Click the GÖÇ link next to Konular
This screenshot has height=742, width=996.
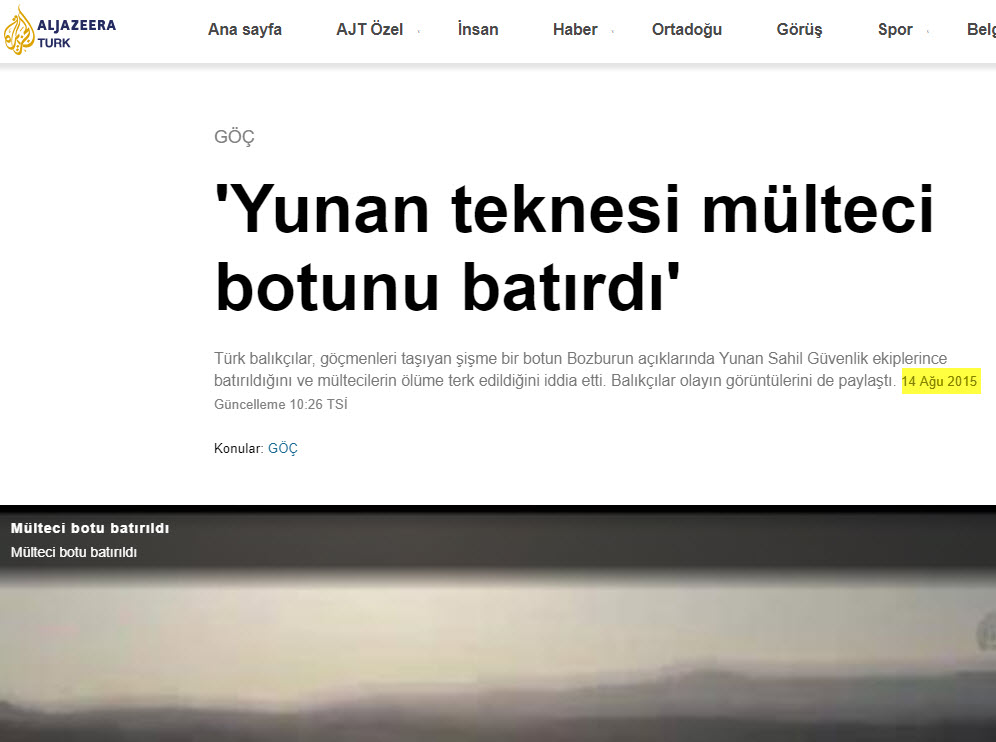click(283, 449)
